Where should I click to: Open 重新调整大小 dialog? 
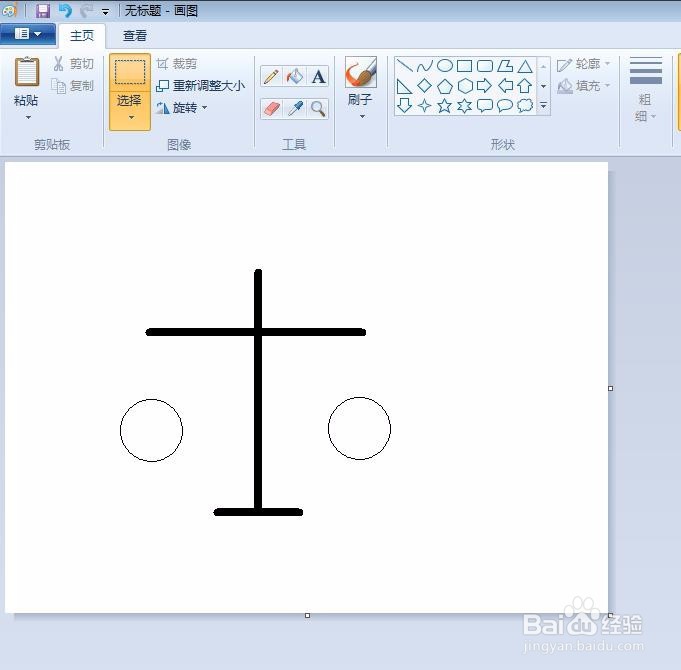[200, 86]
